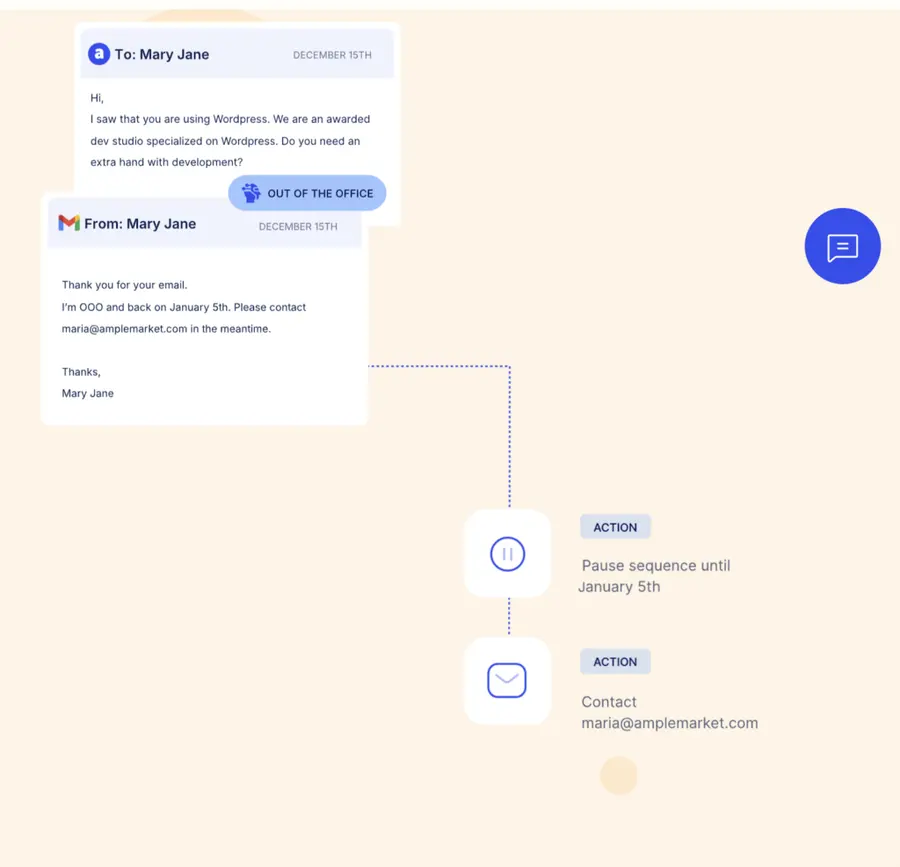Screen dimensions: 900x867
Task: Toggle the OUT OF THE OFFICE badge
Action: [x=307, y=193]
